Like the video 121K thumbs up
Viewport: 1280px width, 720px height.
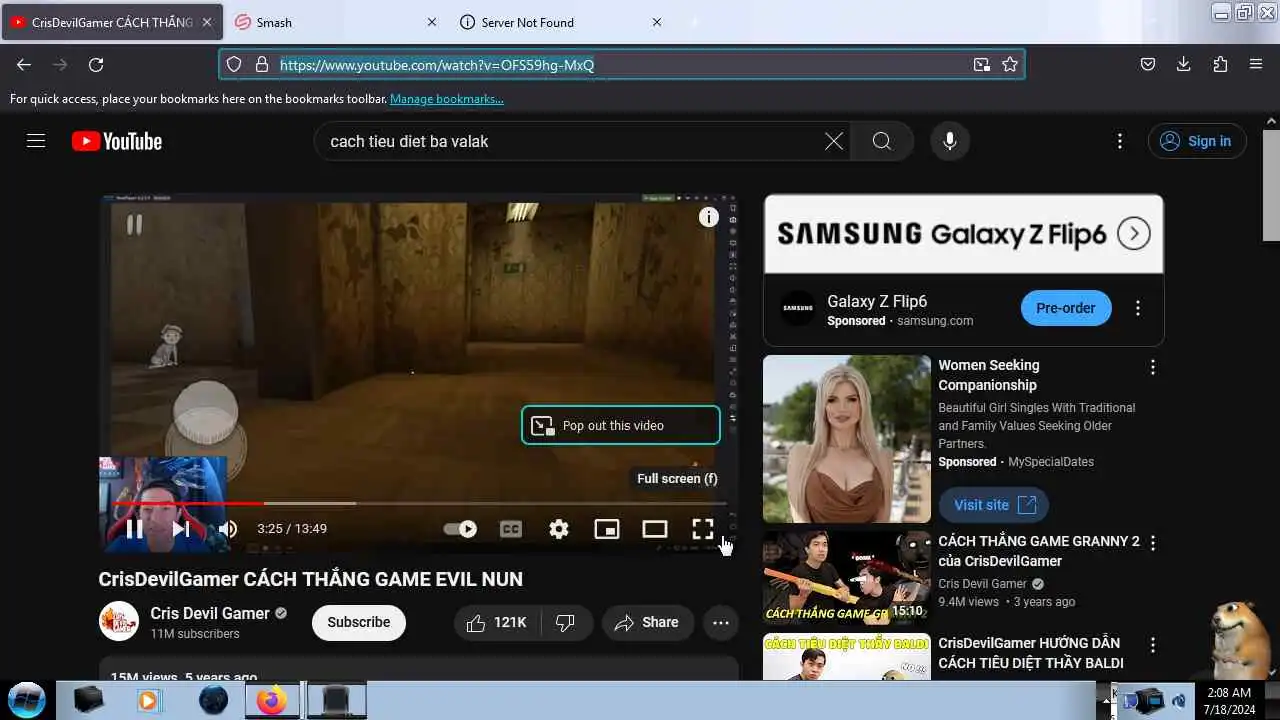point(497,622)
